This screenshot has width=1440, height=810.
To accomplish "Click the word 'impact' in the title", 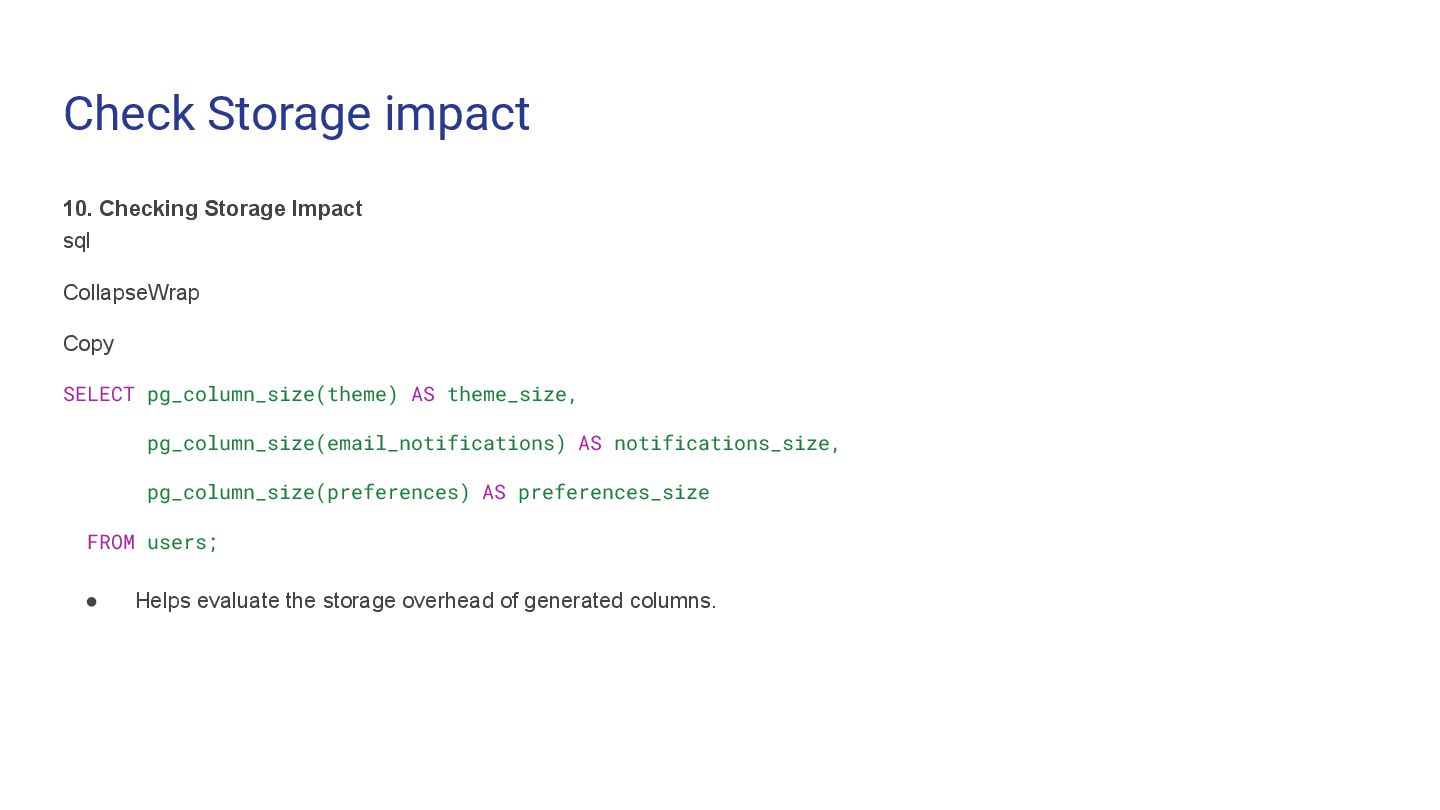I will [x=457, y=115].
